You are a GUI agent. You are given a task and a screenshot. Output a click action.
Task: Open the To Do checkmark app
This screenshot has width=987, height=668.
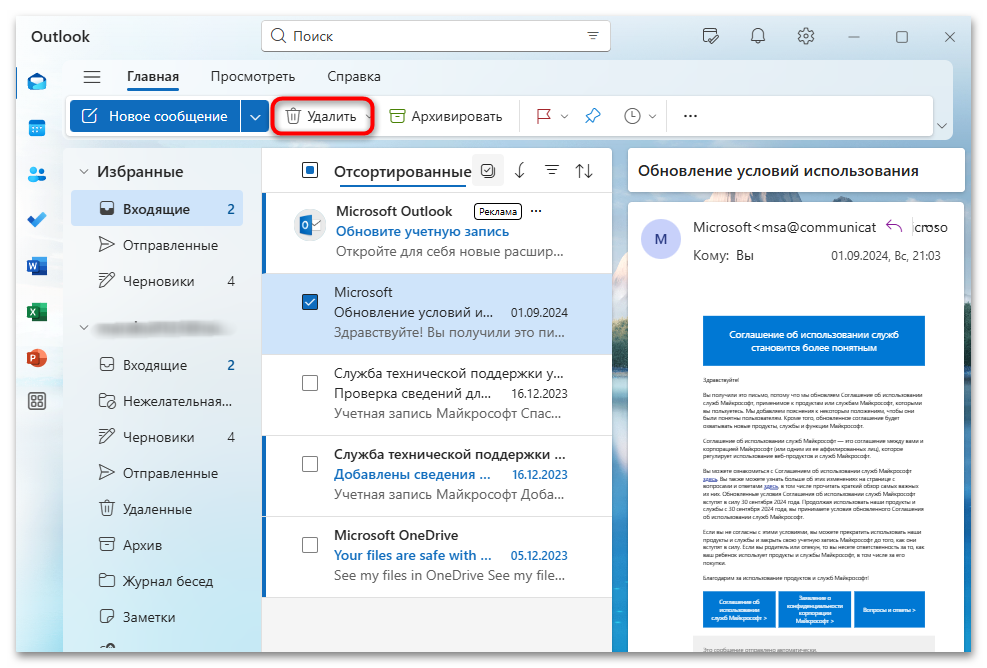point(37,220)
